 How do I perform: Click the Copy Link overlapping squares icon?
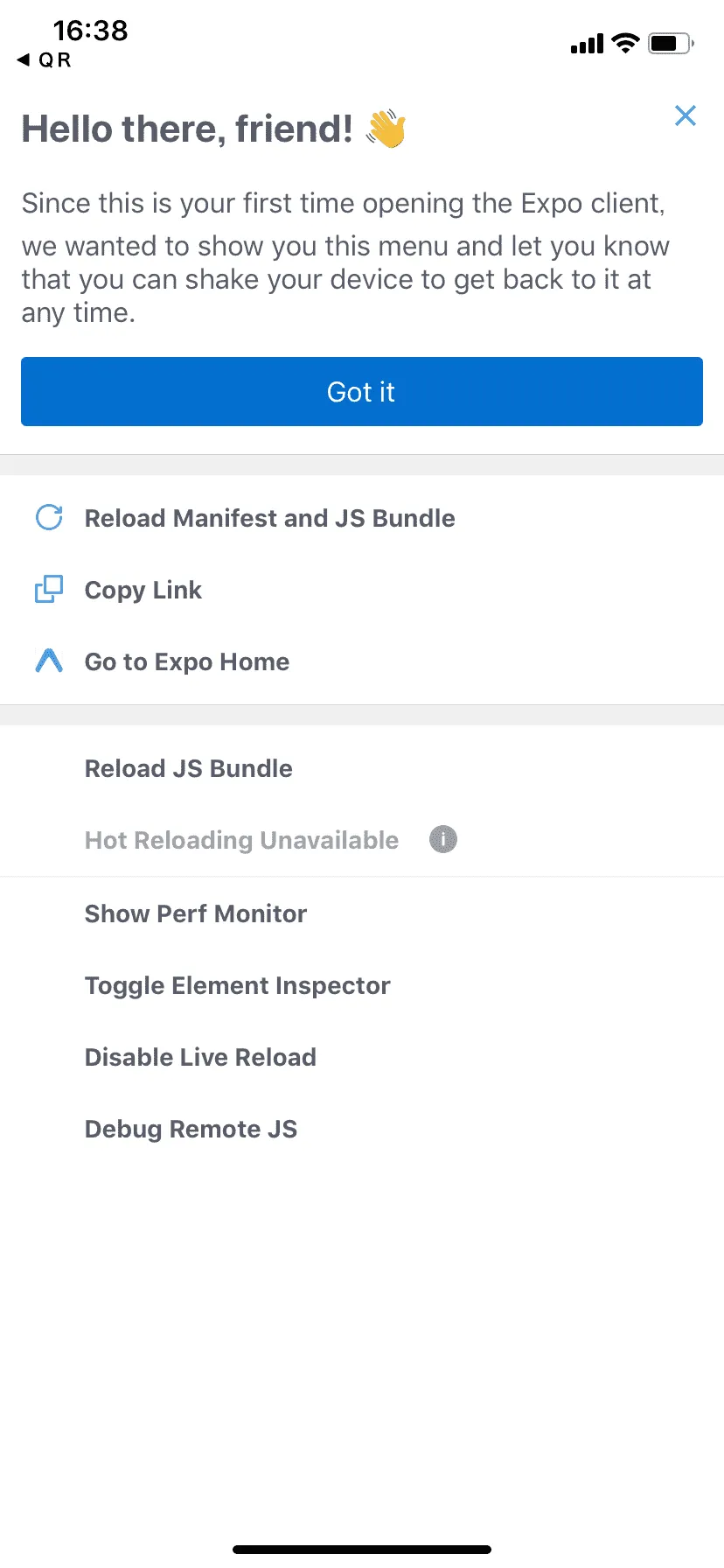[49, 590]
